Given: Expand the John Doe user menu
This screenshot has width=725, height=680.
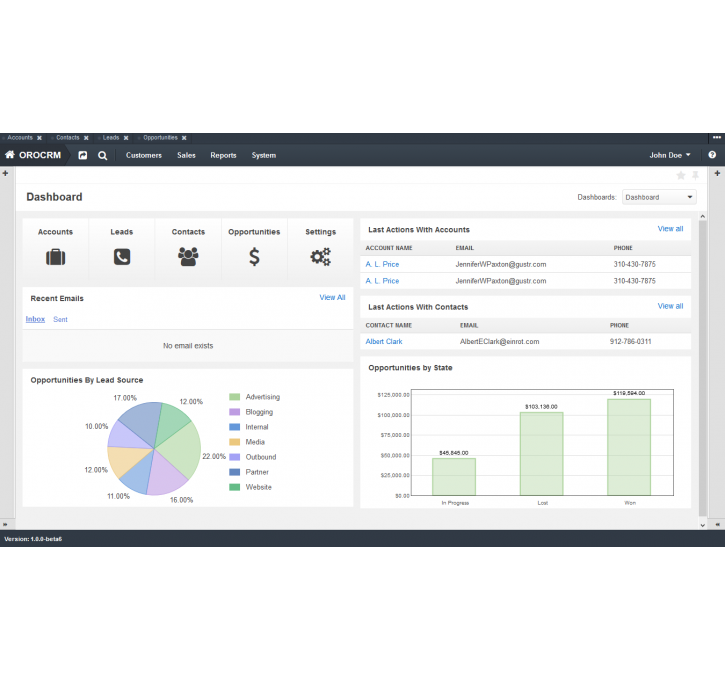Looking at the screenshot, I should [x=670, y=155].
